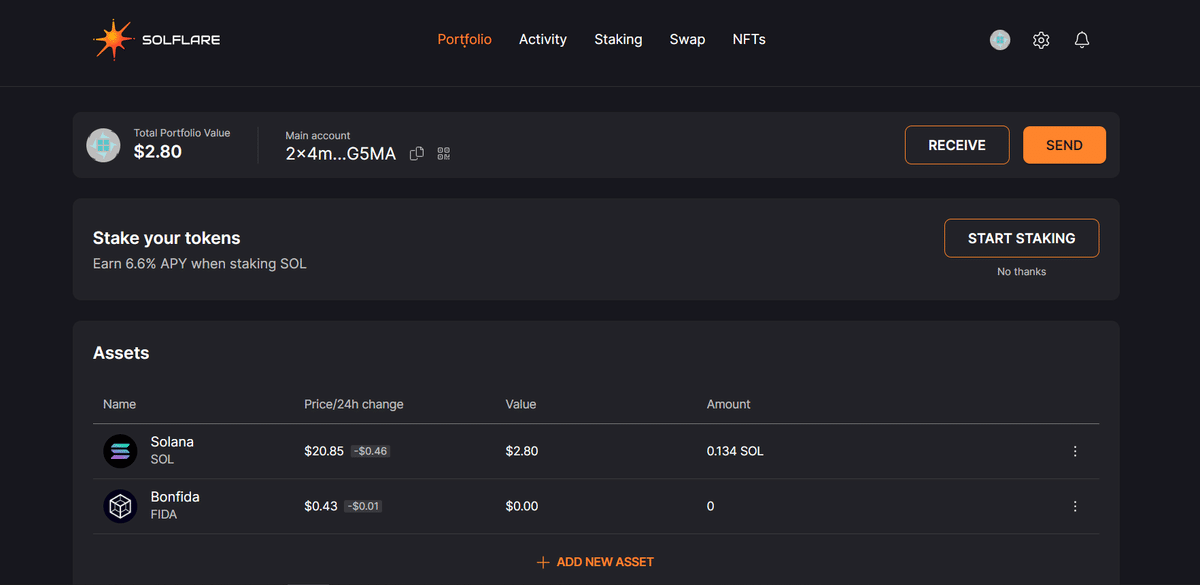
Task: Open the Solana row options menu
Action: pyautogui.click(x=1075, y=451)
